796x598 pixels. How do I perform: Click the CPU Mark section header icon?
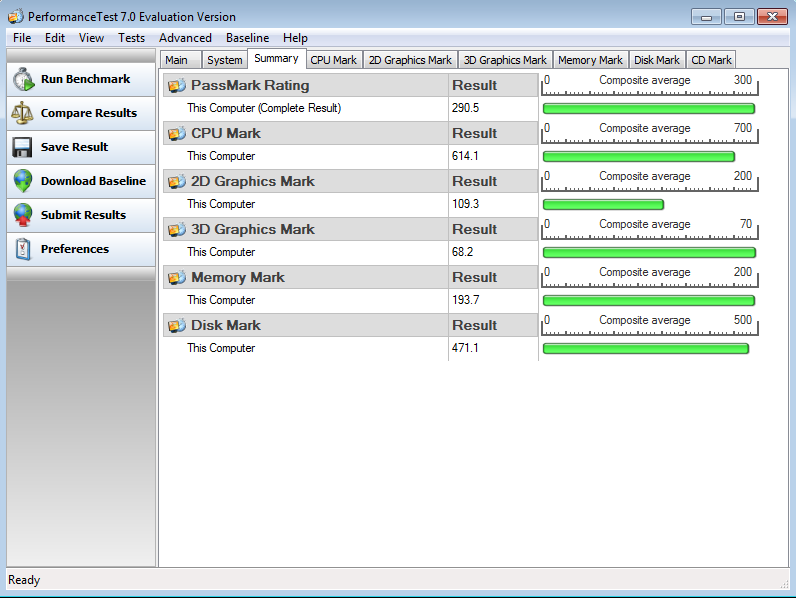(x=177, y=134)
